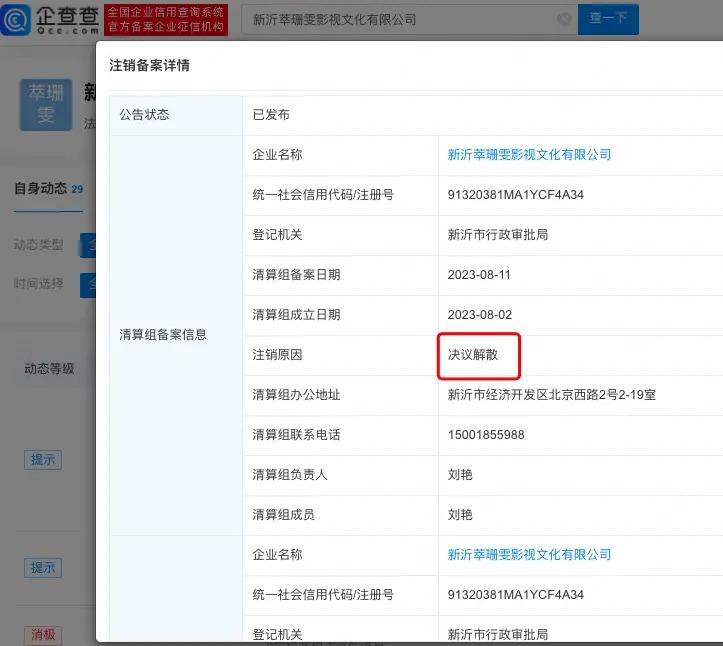
Task: Click the 清算组负责人 value 刘艳
Action: coord(460,475)
